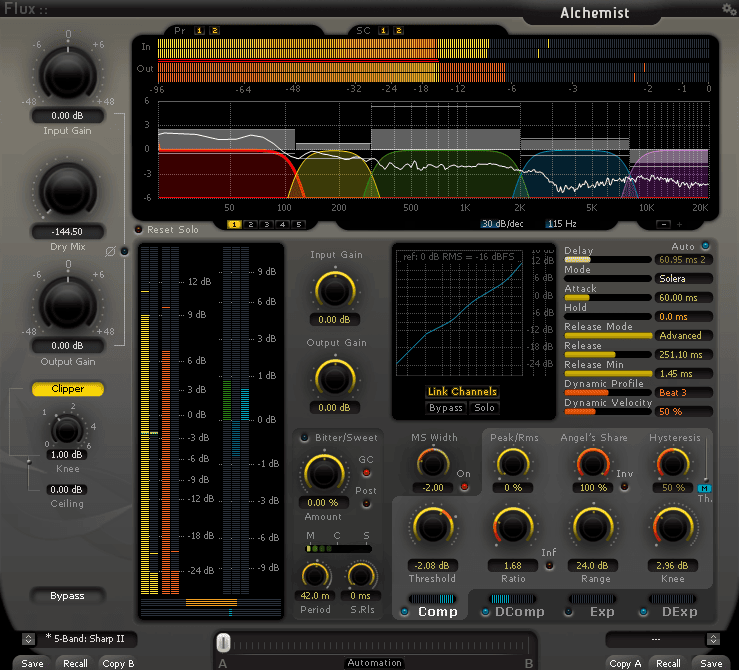Toggle the Post LED

coord(366,504)
